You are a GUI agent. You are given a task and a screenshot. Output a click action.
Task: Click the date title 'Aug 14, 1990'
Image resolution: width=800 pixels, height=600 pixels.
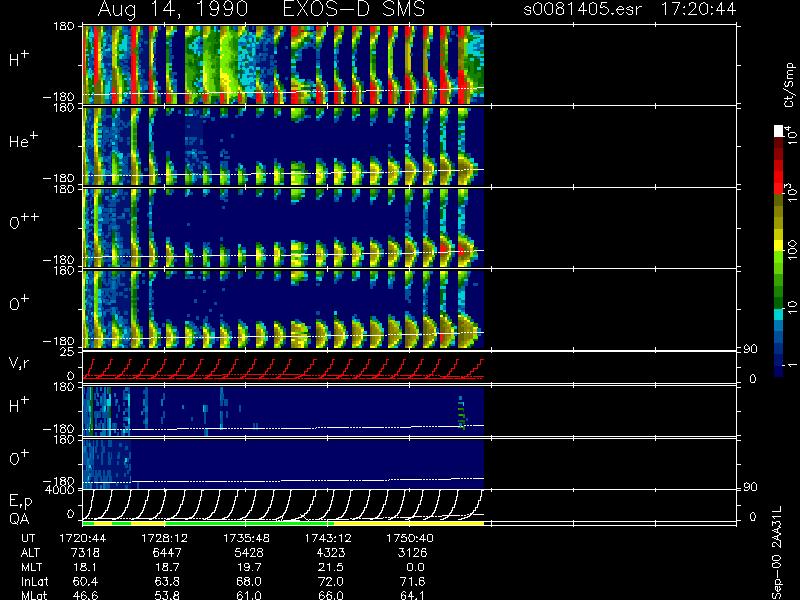tap(173, 9)
